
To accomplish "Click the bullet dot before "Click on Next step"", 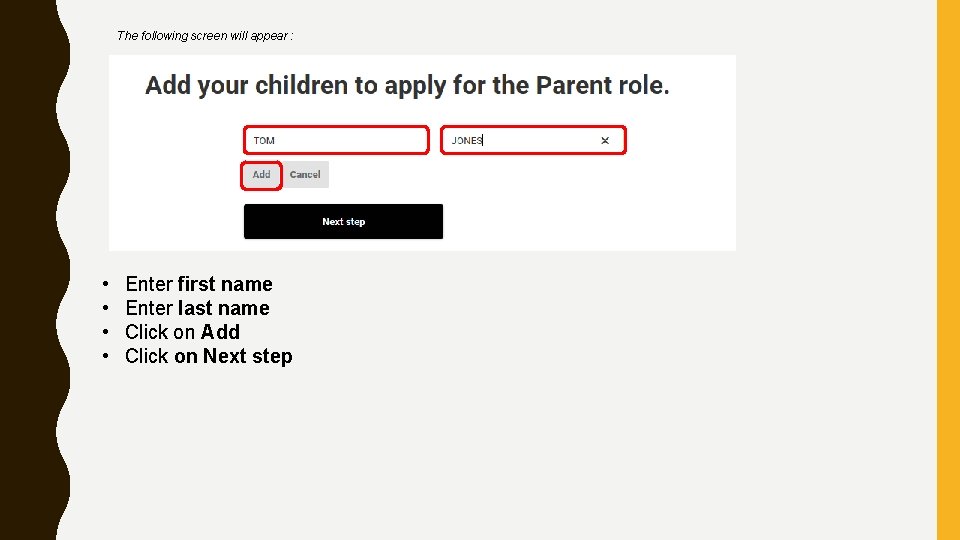I will (104, 357).
